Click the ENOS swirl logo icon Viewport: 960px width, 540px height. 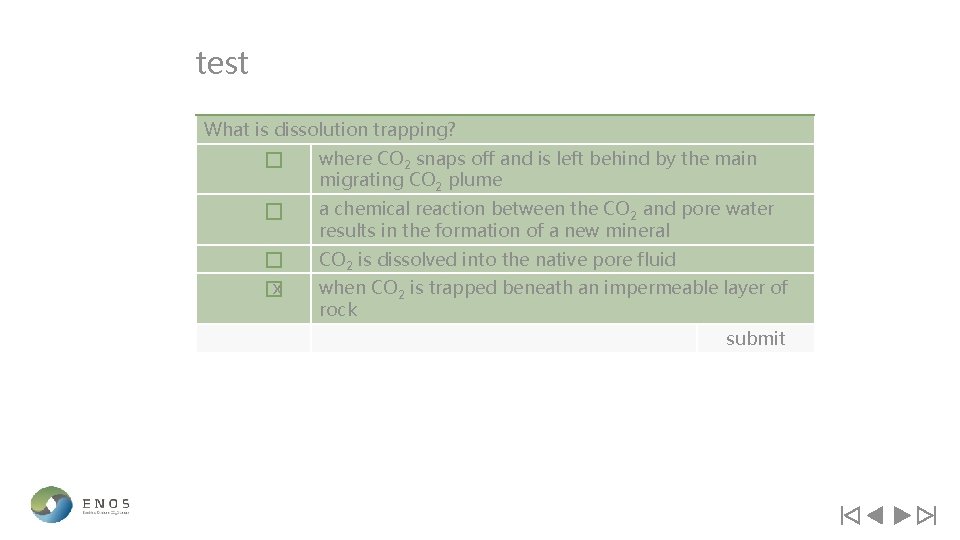pyautogui.click(x=51, y=504)
